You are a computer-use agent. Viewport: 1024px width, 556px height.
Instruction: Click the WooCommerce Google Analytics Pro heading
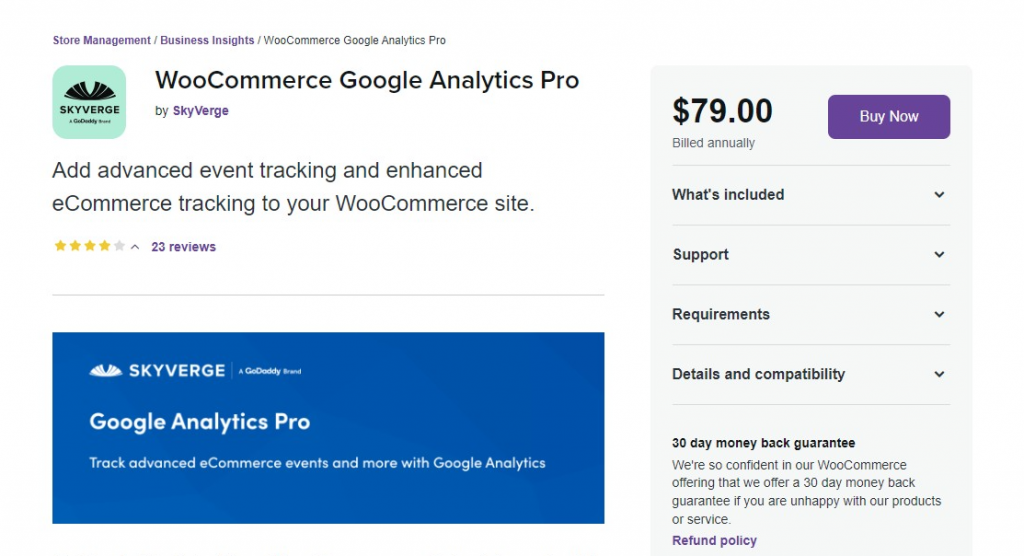(x=367, y=80)
